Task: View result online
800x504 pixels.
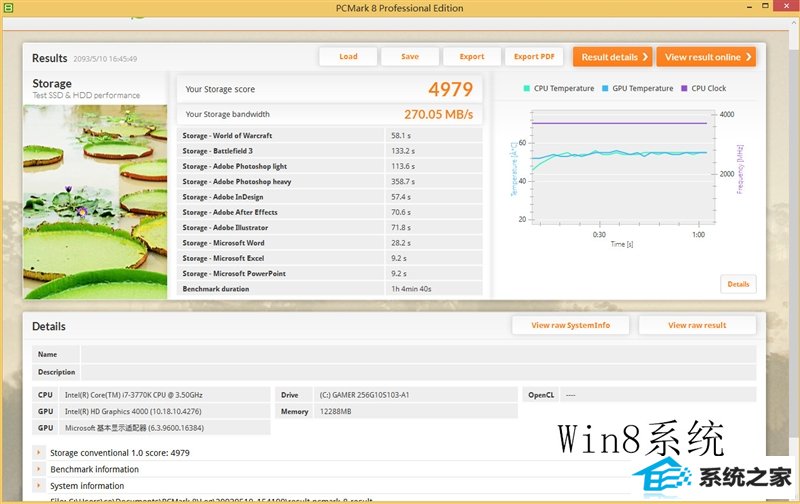Action: pyautogui.click(x=706, y=57)
